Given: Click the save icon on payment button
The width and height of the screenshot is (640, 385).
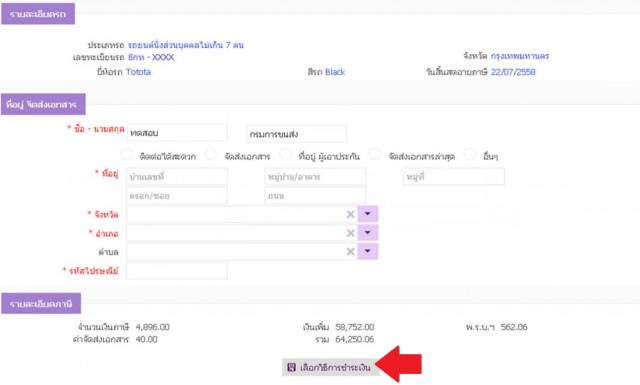Looking at the screenshot, I should [x=291, y=367].
